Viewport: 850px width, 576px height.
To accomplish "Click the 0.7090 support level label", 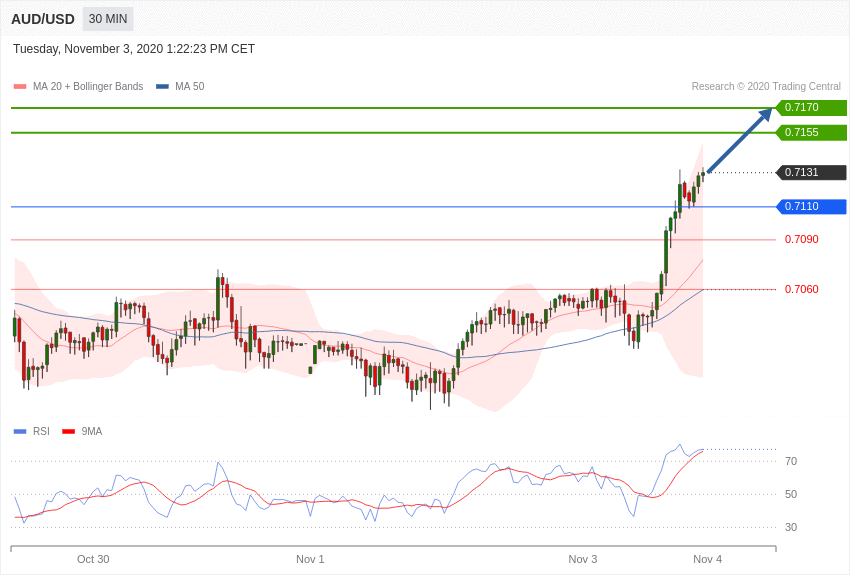I will pos(802,240).
